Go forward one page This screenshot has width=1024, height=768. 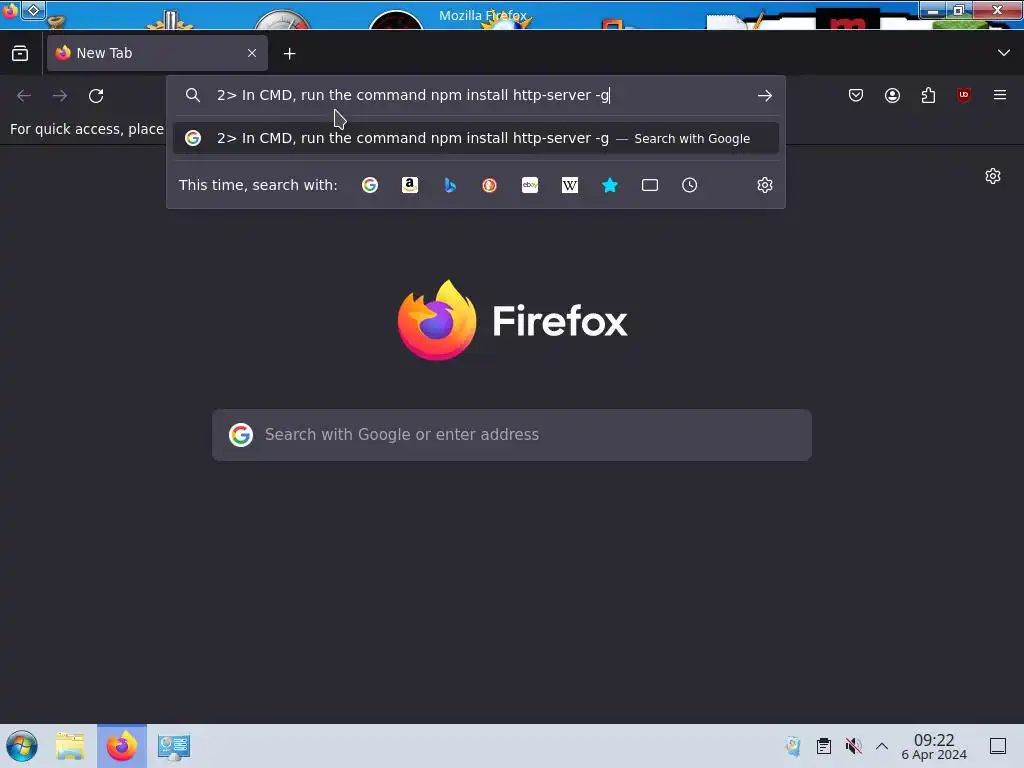tap(60, 96)
